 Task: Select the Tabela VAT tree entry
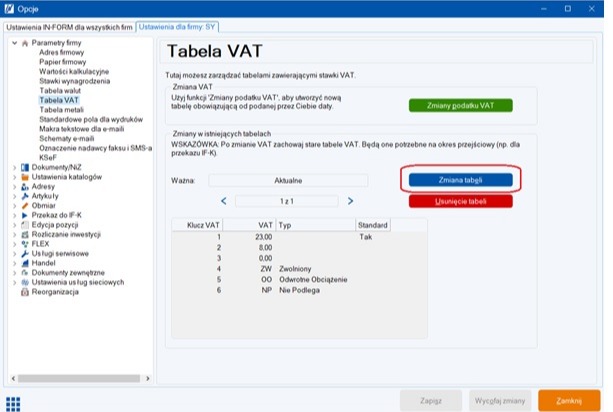59,100
